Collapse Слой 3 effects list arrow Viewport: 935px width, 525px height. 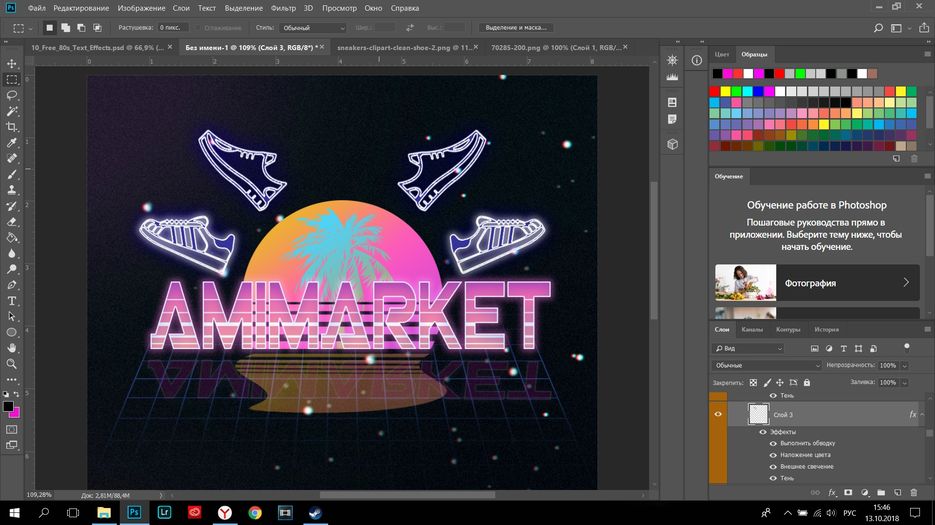coord(922,414)
